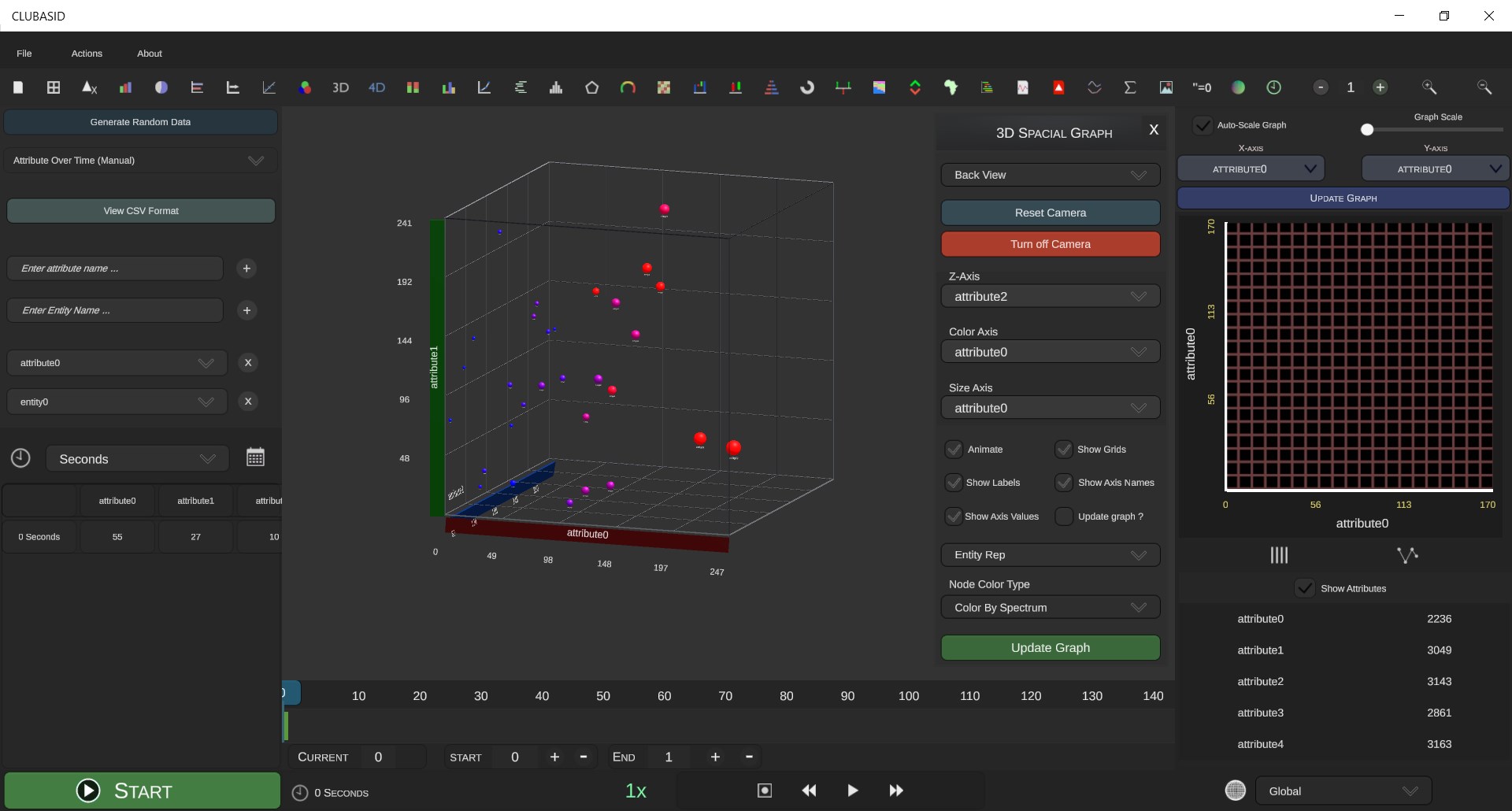This screenshot has height=811, width=1512.
Task: Select the line scatter chart icon
Action: point(269,87)
